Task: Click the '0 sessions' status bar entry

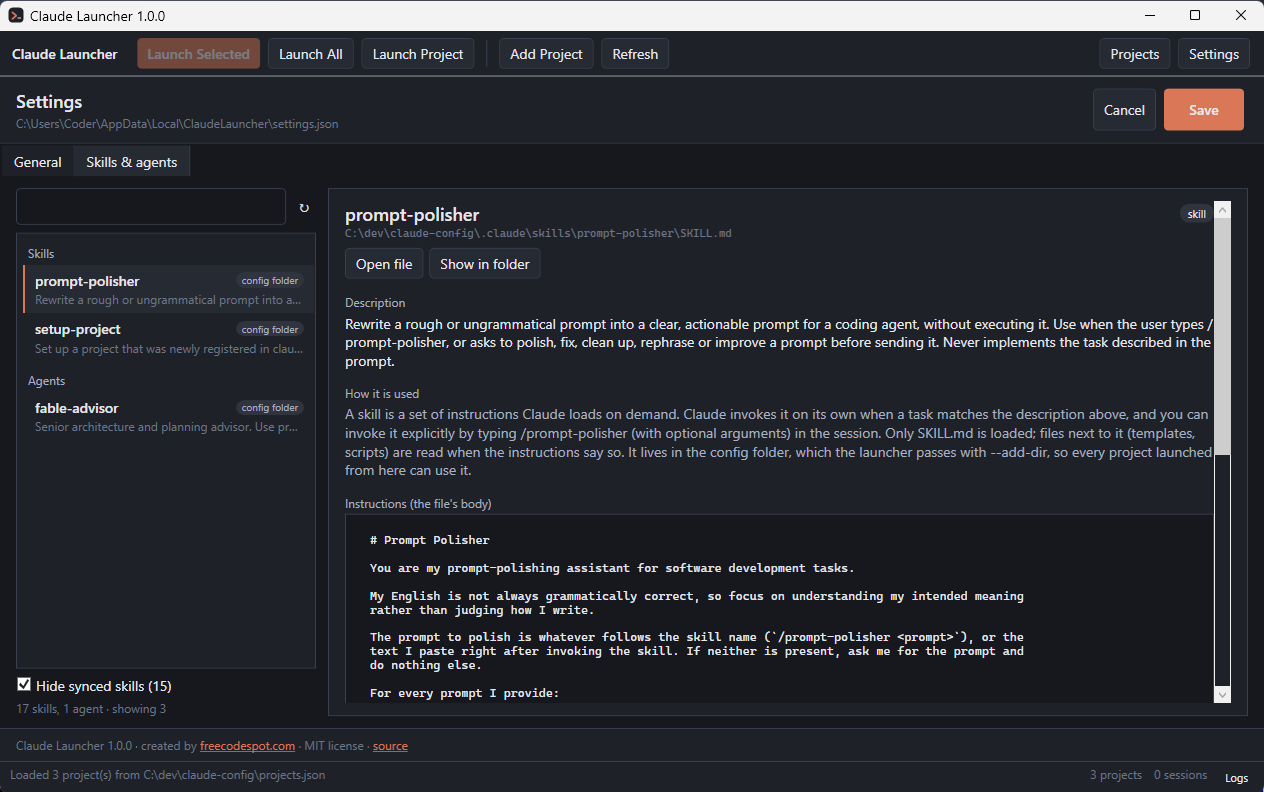Action: (x=1181, y=775)
